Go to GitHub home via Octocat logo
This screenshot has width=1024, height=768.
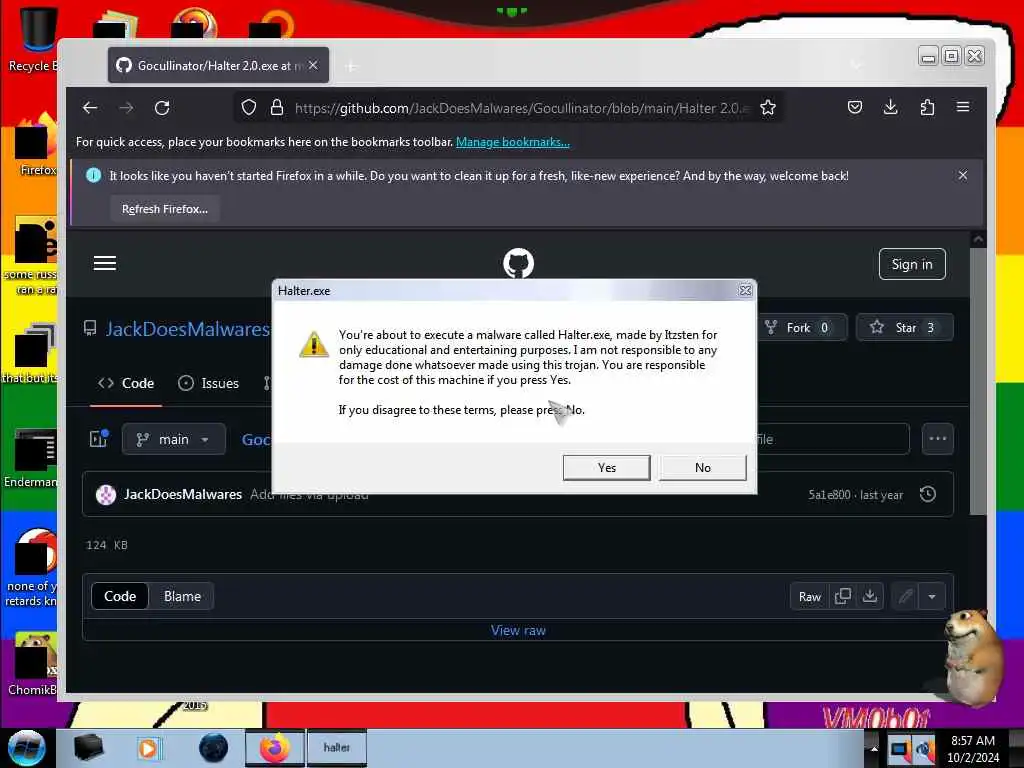[x=519, y=263]
